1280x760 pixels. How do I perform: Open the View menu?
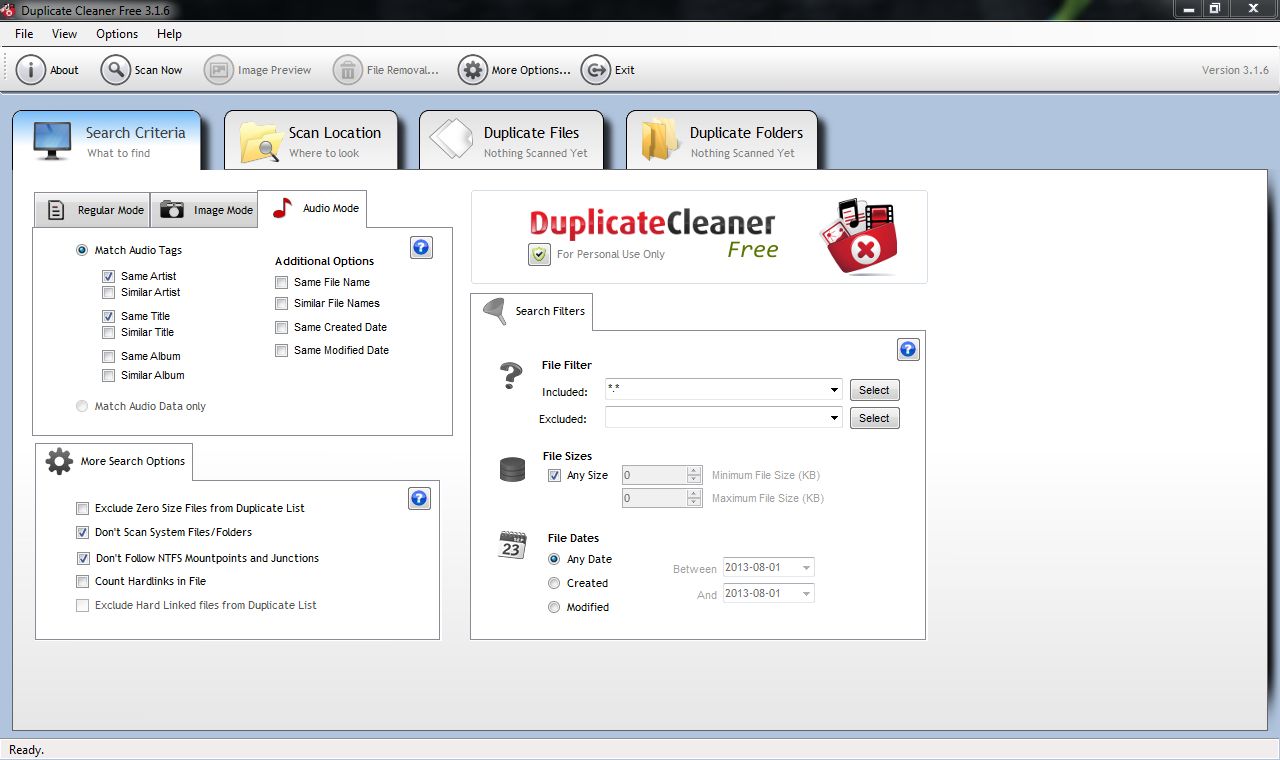(64, 34)
